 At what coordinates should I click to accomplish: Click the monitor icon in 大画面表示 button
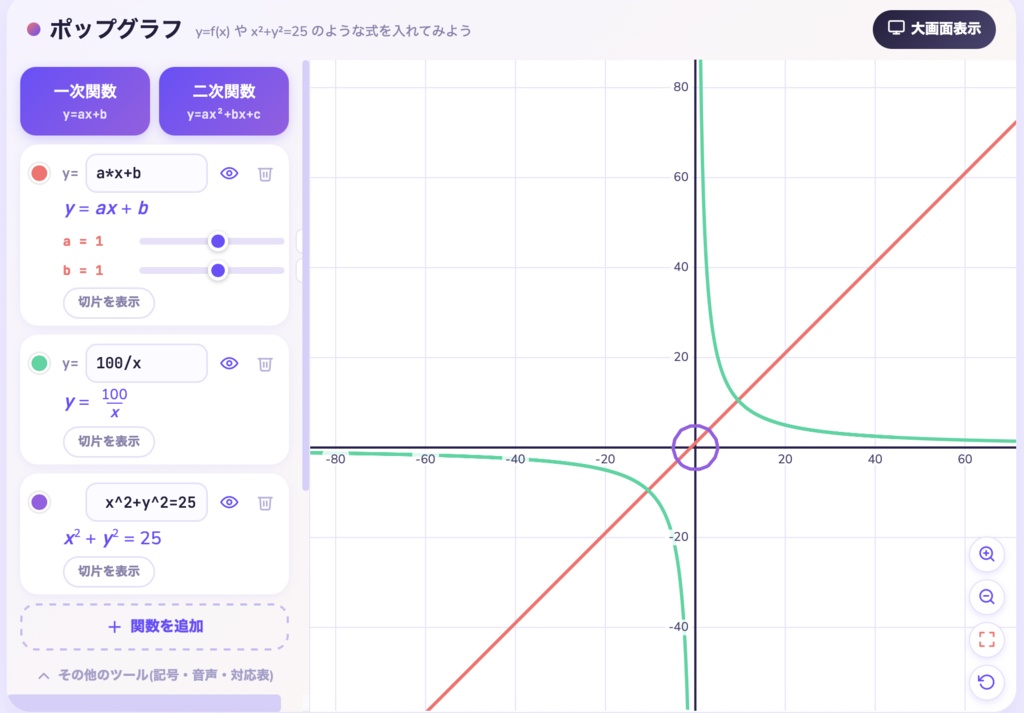click(896, 28)
